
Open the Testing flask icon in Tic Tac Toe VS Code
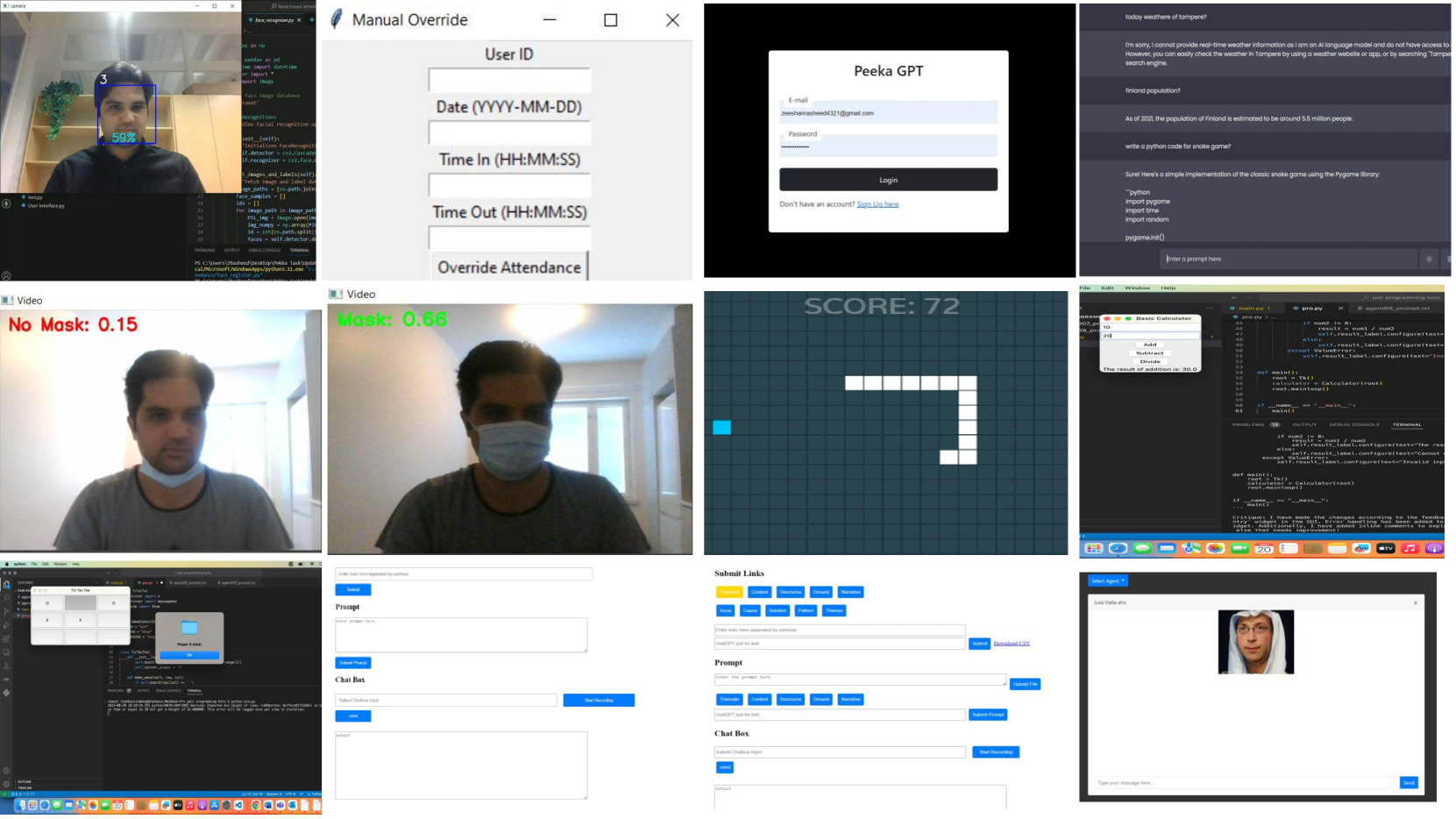coord(6,666)
